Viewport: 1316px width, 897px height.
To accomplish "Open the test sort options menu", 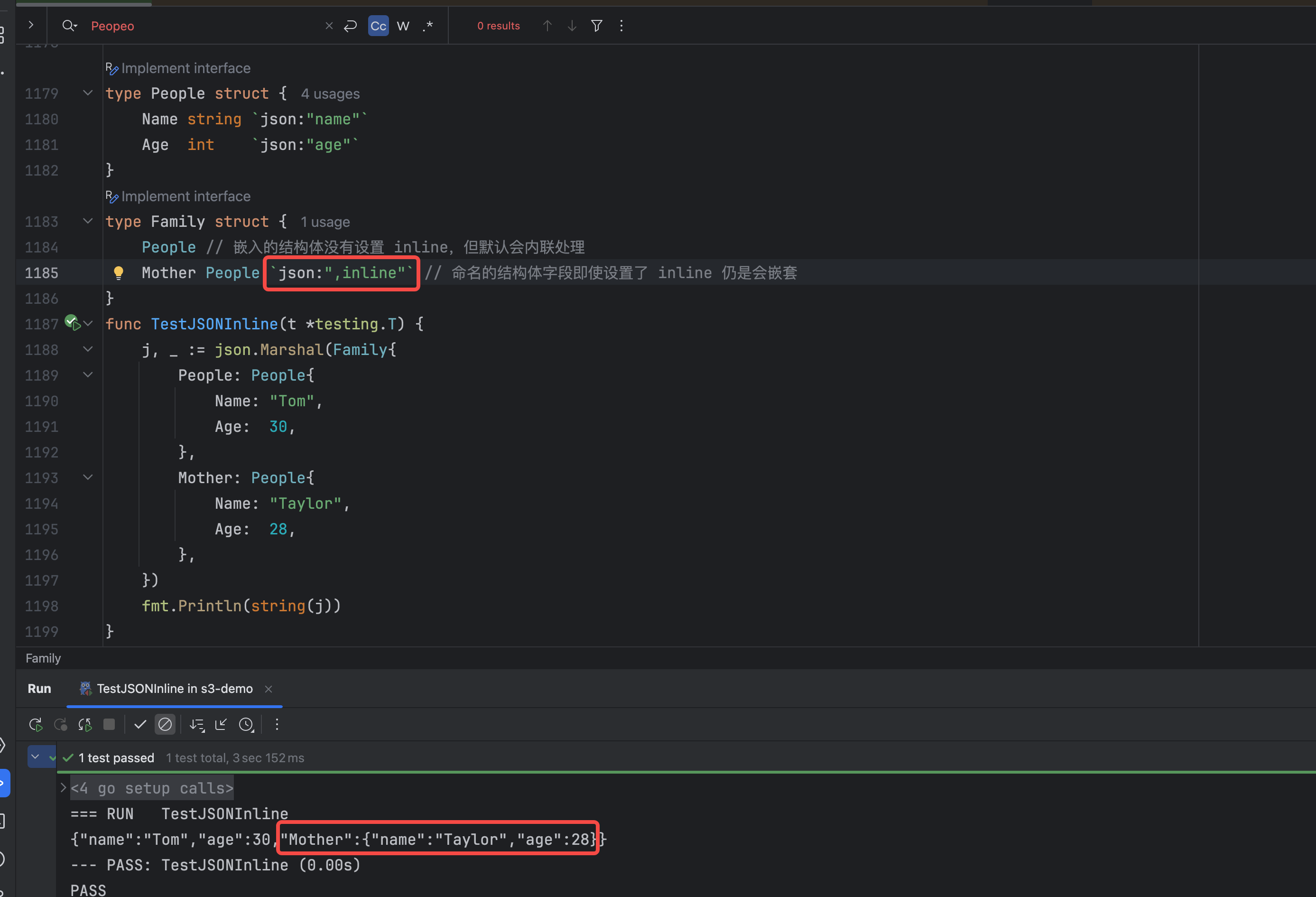I will [x=196, y=724].
